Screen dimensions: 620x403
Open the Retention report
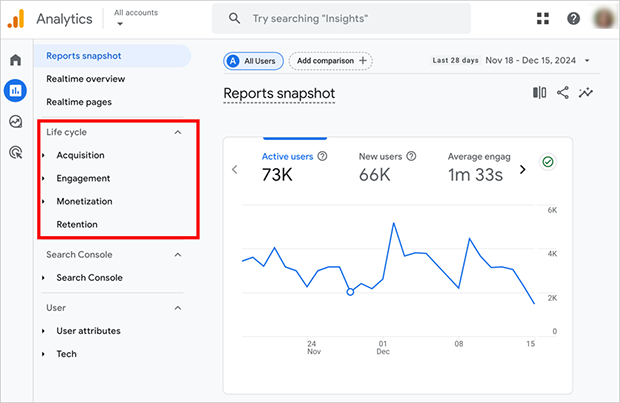tap(77, 224)
